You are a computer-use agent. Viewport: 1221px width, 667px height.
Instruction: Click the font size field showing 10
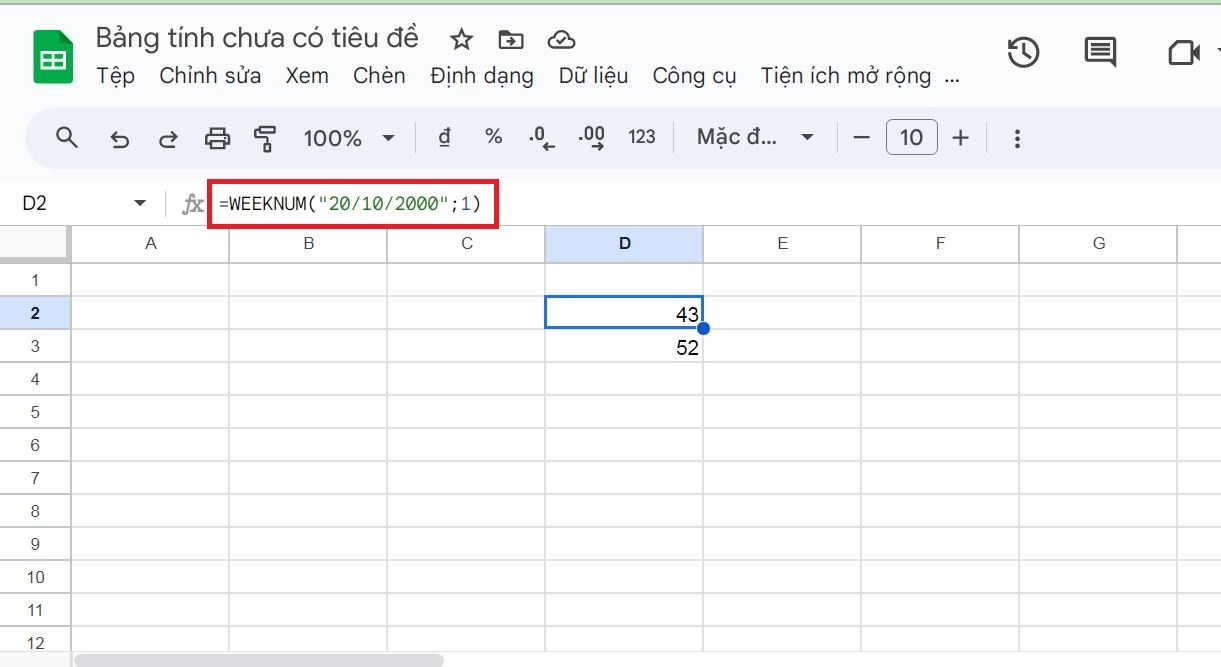point(912,138)
